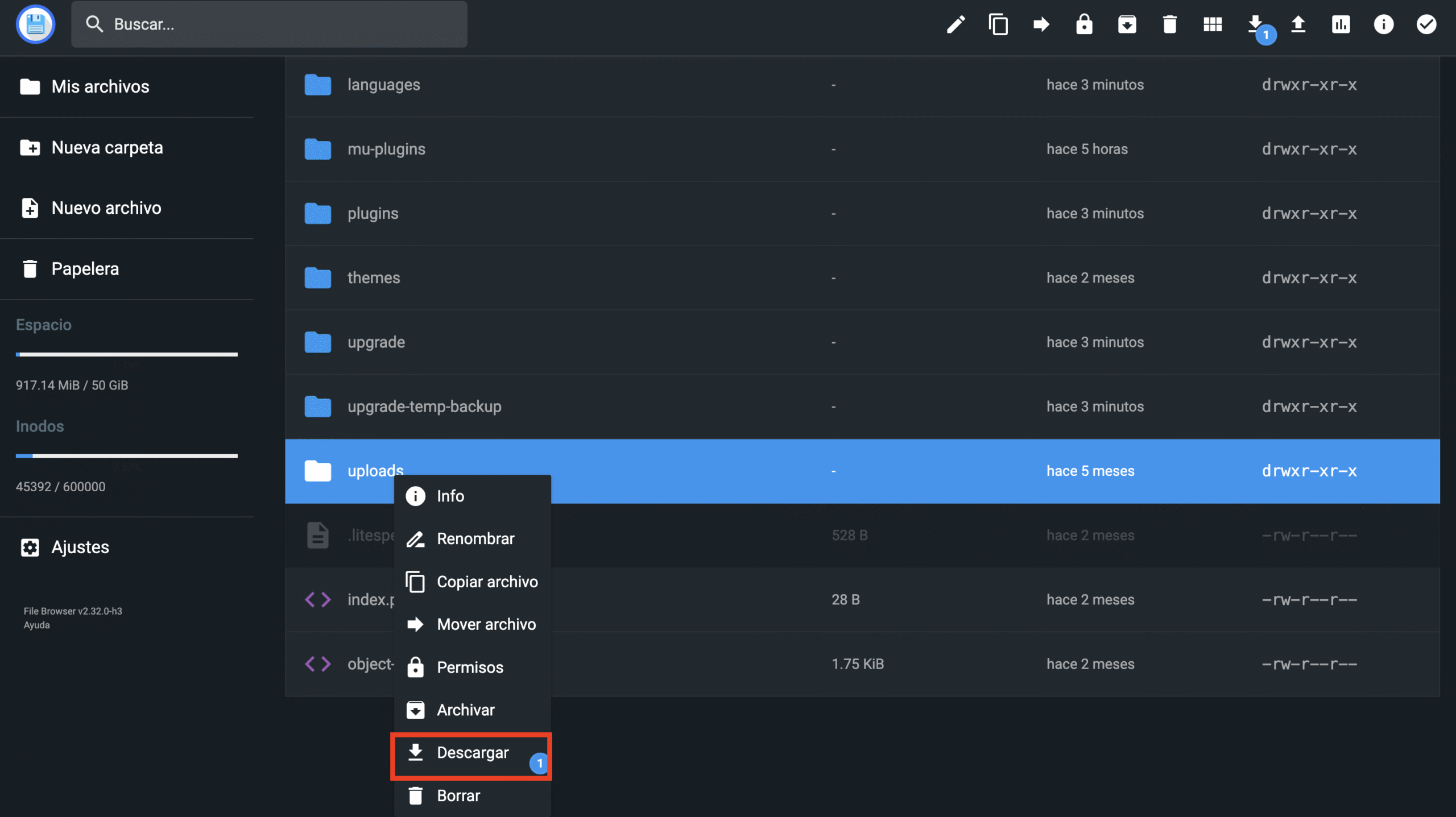The height and width of the screenshot is (817, 1456).
Task: Enable multiple selection with checkmark icon
Action: pos(1426,24)
